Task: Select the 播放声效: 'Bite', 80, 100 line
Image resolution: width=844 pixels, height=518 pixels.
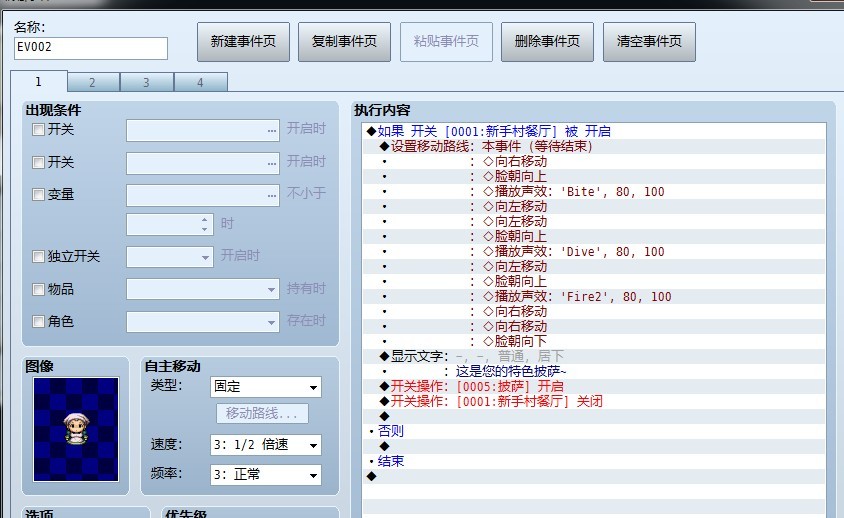Action: point(594,192)
